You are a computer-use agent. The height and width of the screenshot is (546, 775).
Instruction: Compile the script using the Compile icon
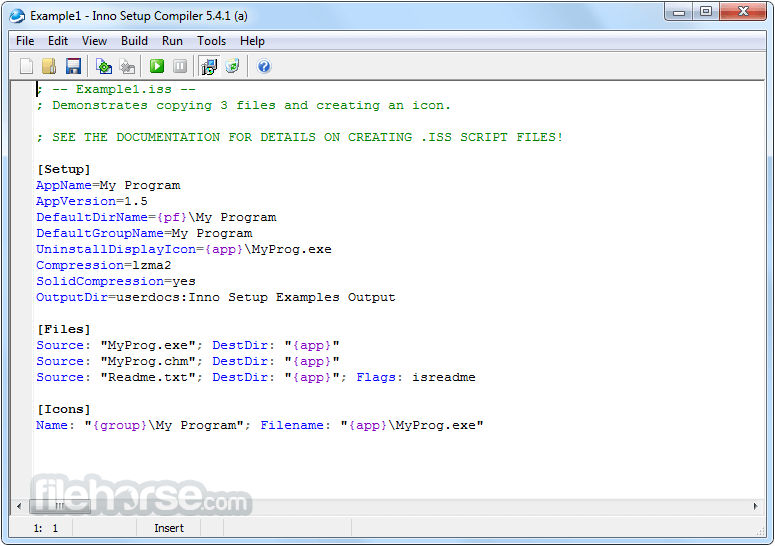[104, 66]
